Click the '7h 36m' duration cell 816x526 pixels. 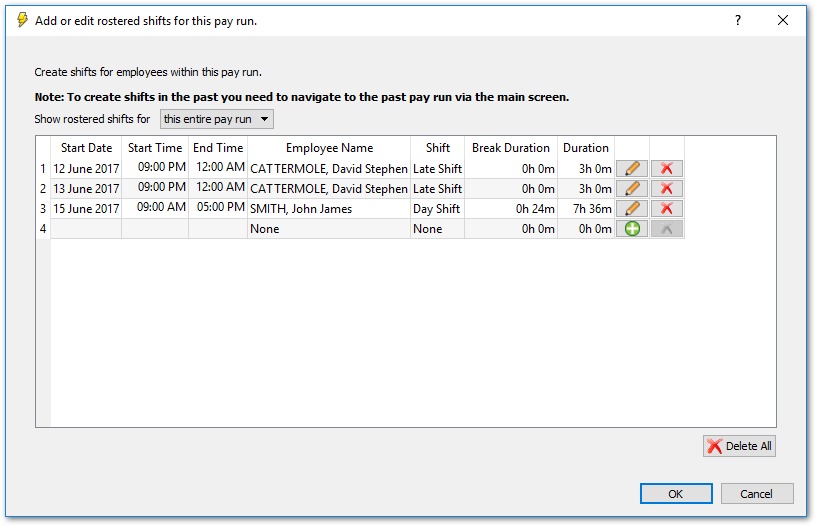click(x=586, y=209)
